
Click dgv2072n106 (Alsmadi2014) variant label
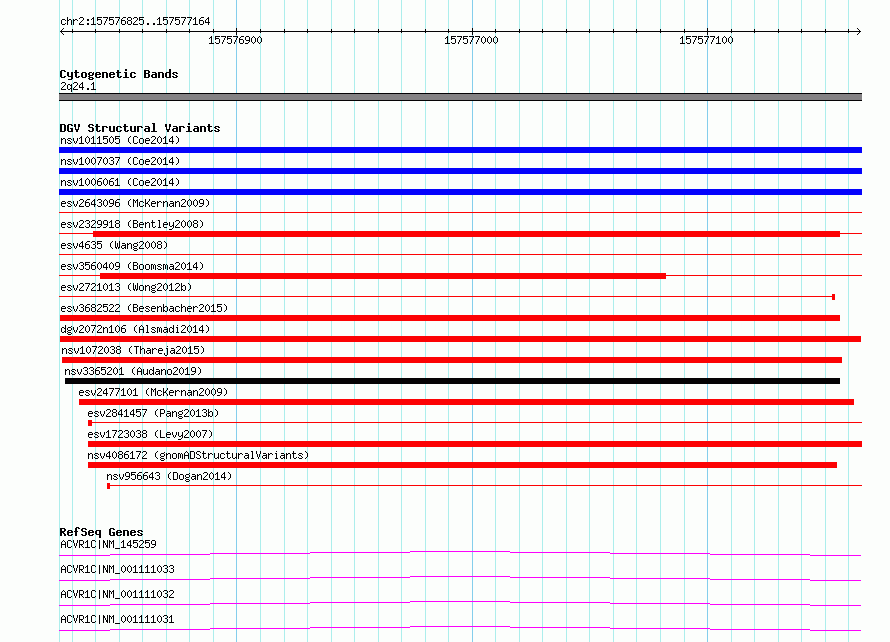[135, 329]
